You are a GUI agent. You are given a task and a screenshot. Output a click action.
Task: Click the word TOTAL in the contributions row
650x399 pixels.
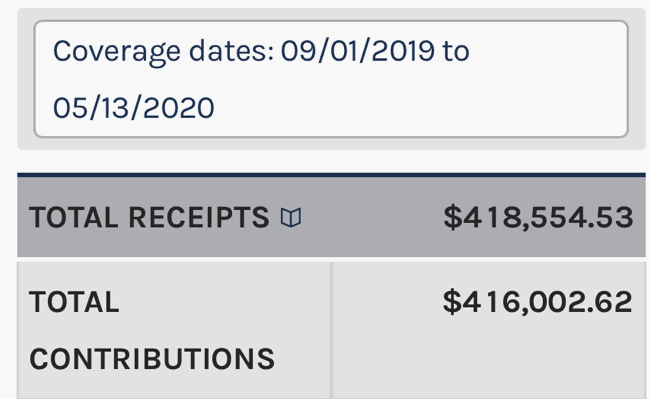tap(74, 302)
